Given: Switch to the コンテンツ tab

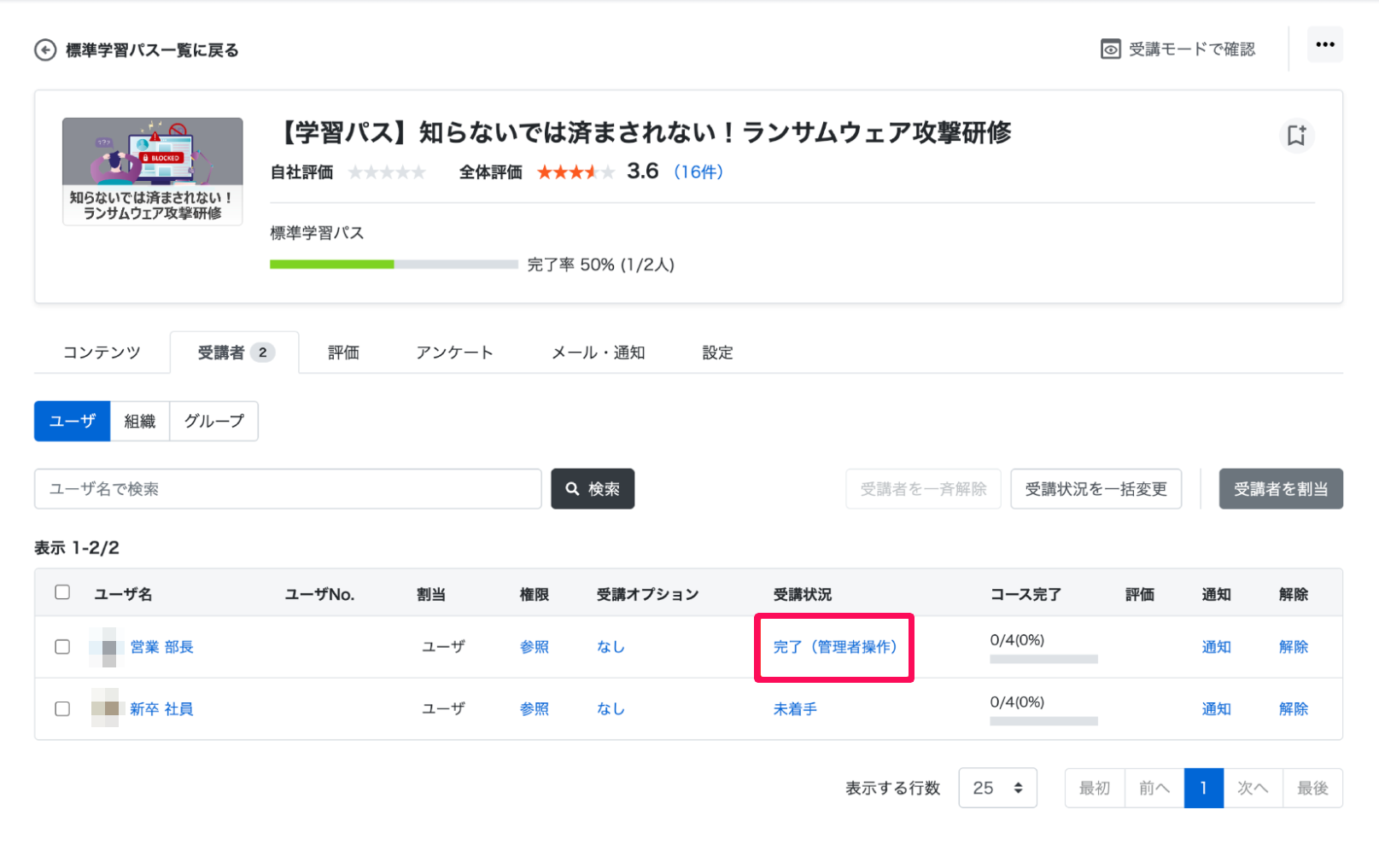Looking at the screenshot, I should point(102,352).
